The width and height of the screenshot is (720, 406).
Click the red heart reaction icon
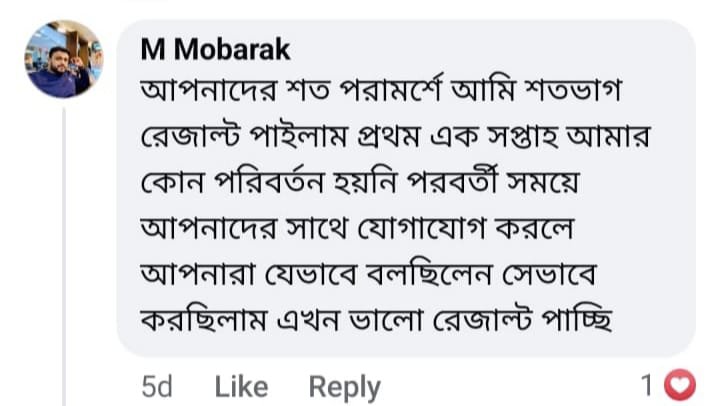(x=680, y=384)
